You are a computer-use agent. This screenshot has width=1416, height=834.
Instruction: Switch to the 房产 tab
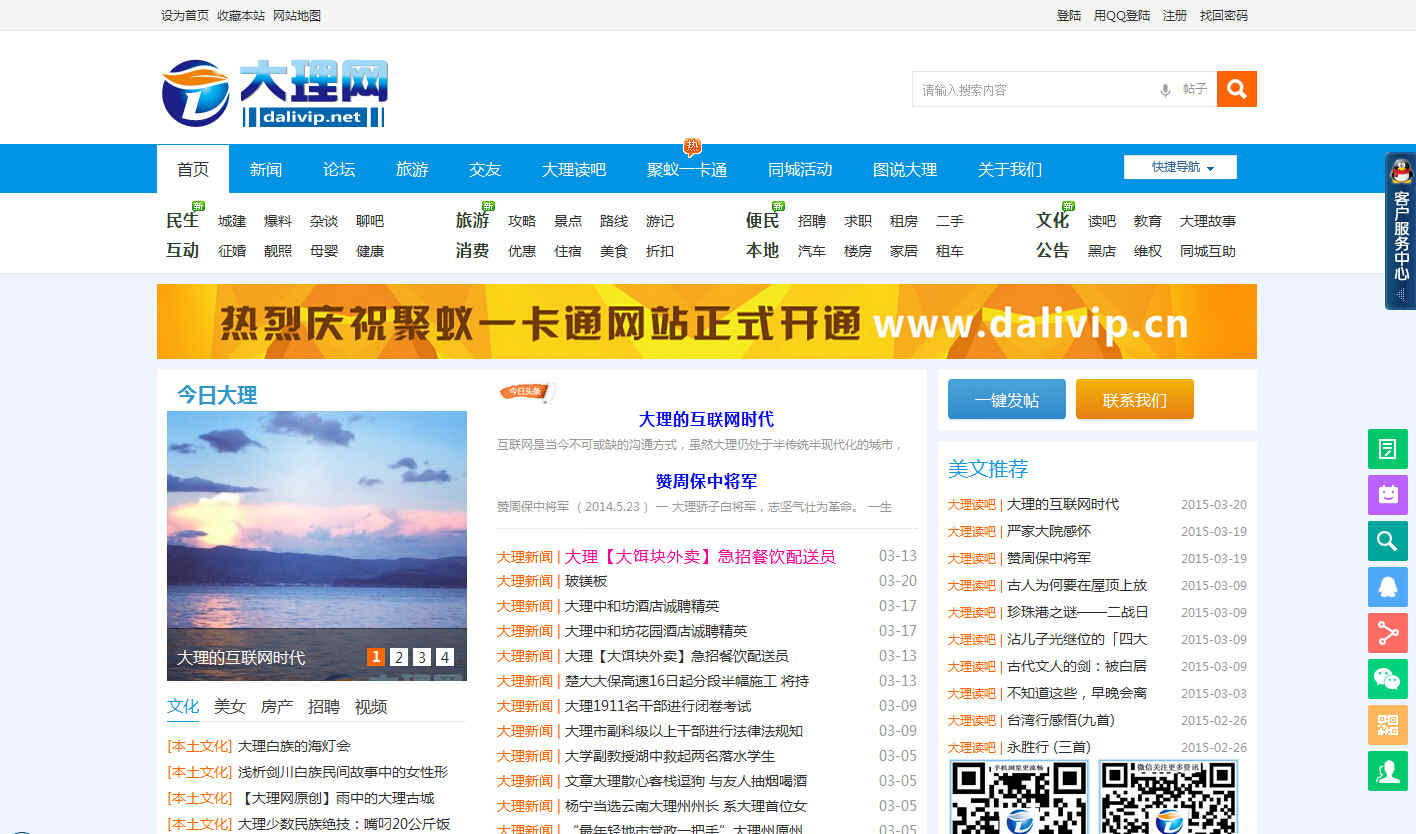coord(277,706)
